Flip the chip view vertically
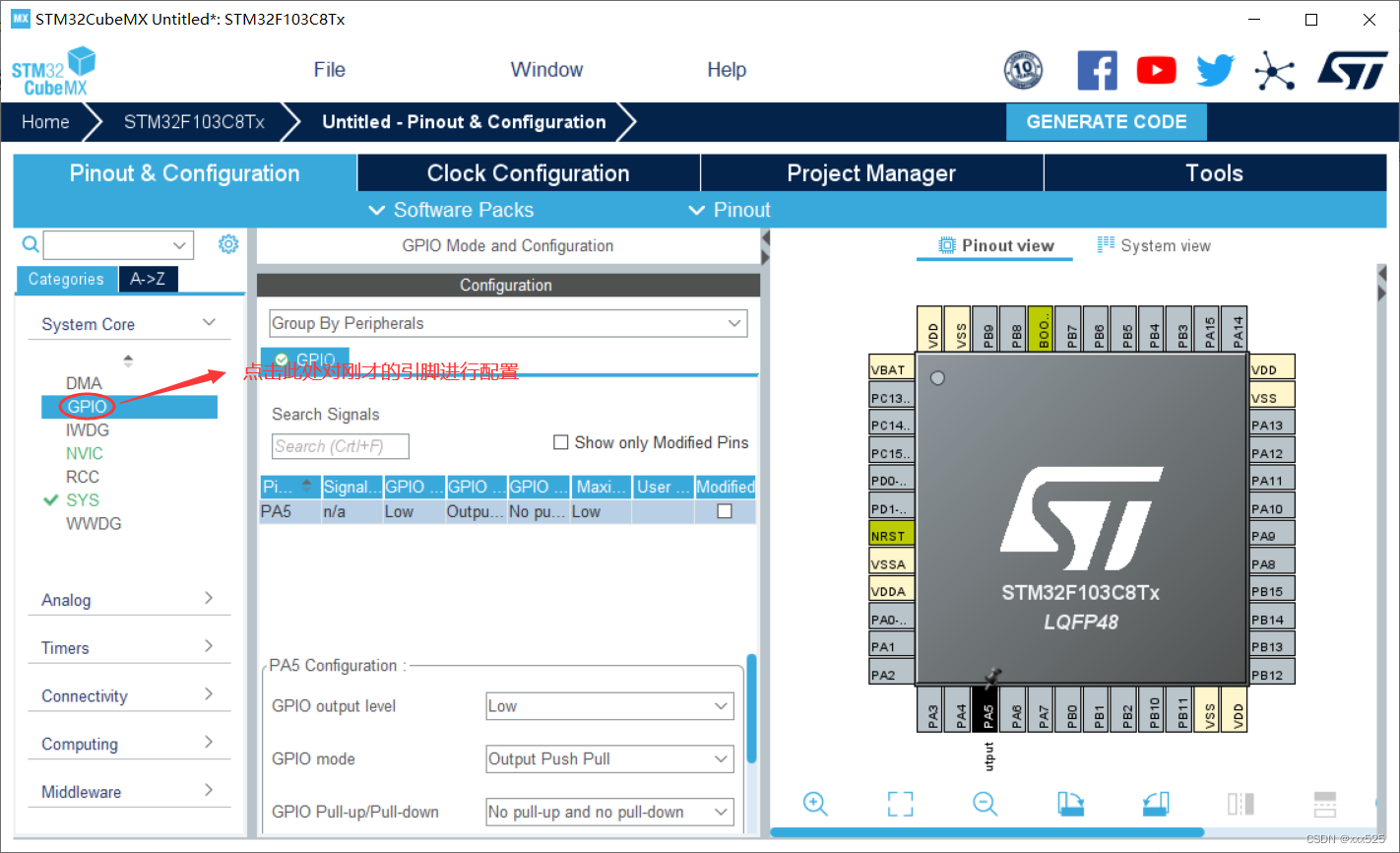Image resolution: width=1400 pixels, height=853 pixels. (1325, 804)
